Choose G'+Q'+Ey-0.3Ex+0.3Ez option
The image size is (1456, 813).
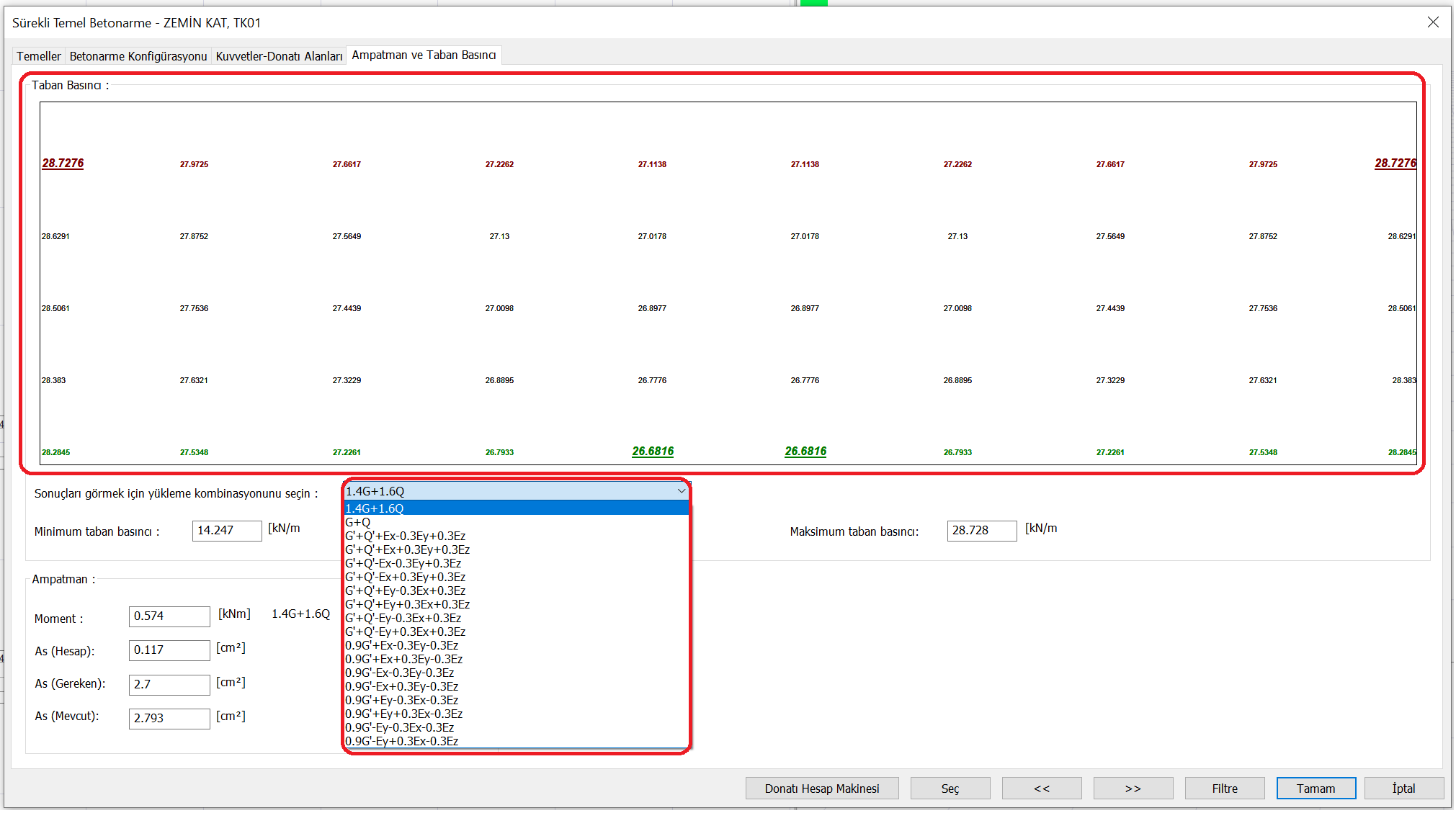point(516,590)
